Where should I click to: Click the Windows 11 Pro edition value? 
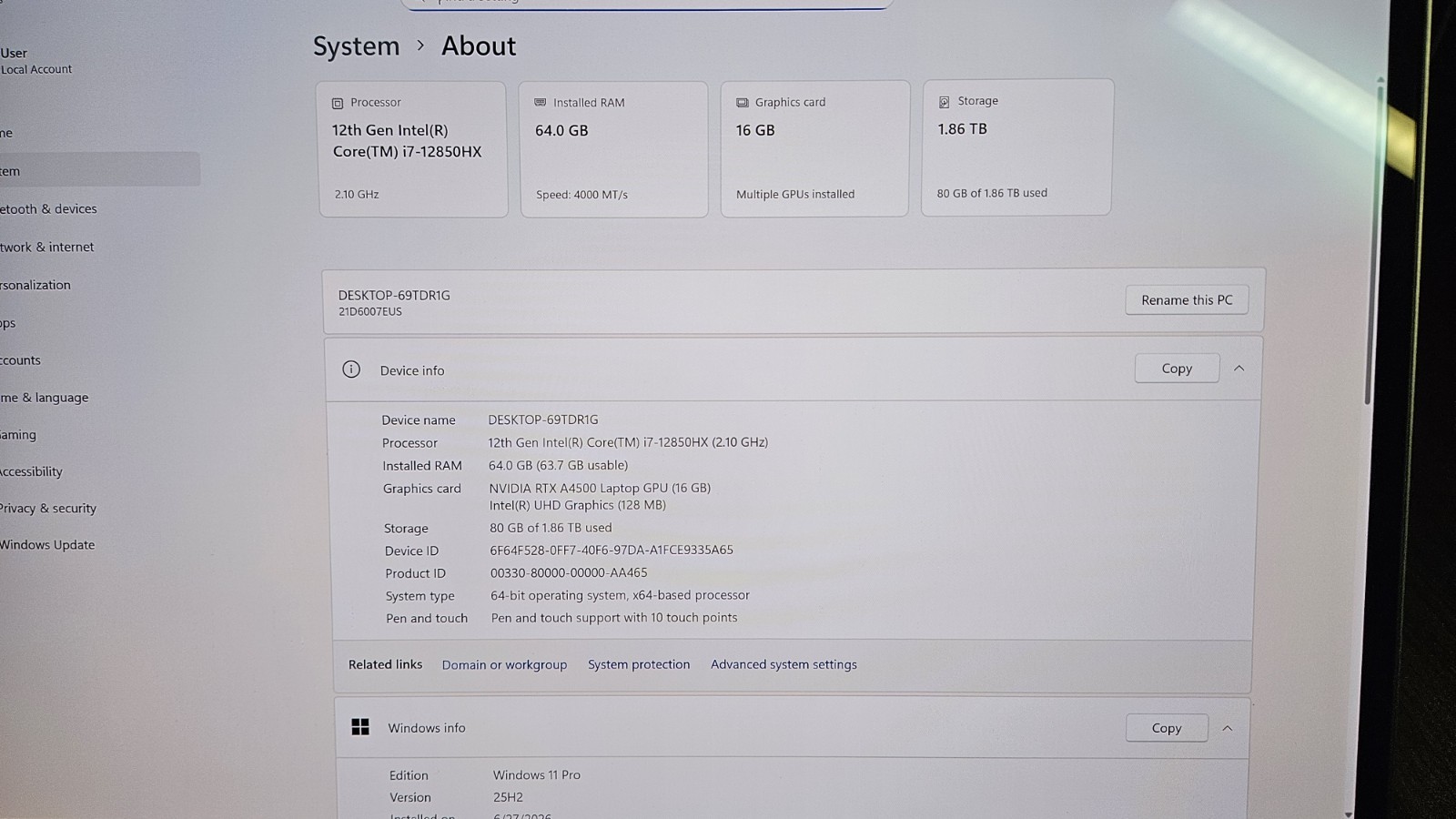(537, 775)
